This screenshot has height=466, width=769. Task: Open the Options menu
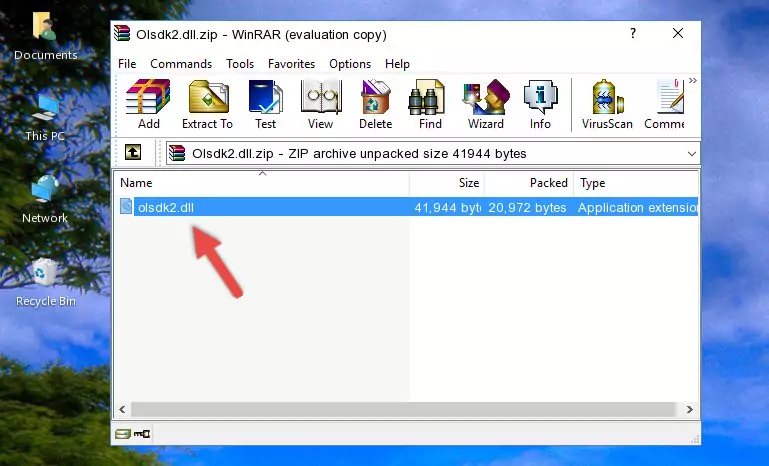tap(350, 64)
